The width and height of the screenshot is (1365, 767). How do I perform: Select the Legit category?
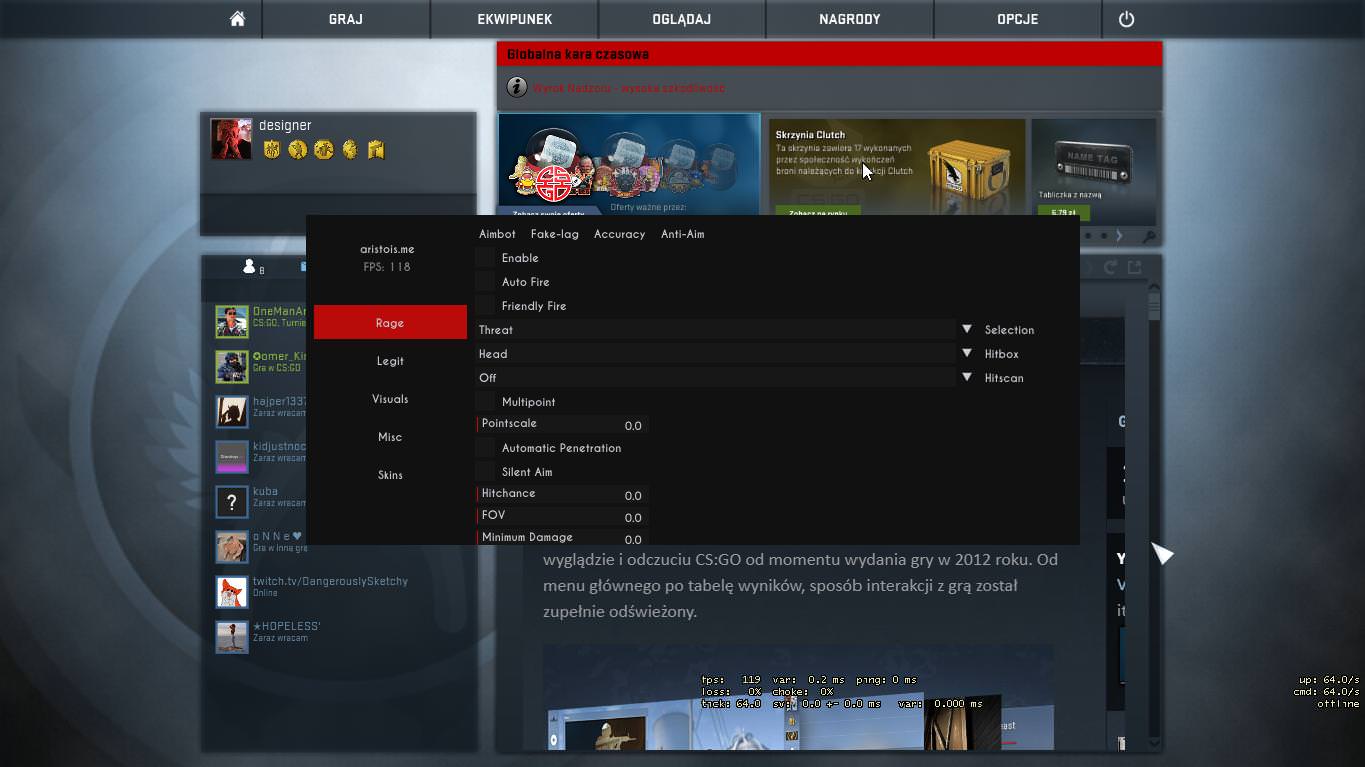pos(390,360)
